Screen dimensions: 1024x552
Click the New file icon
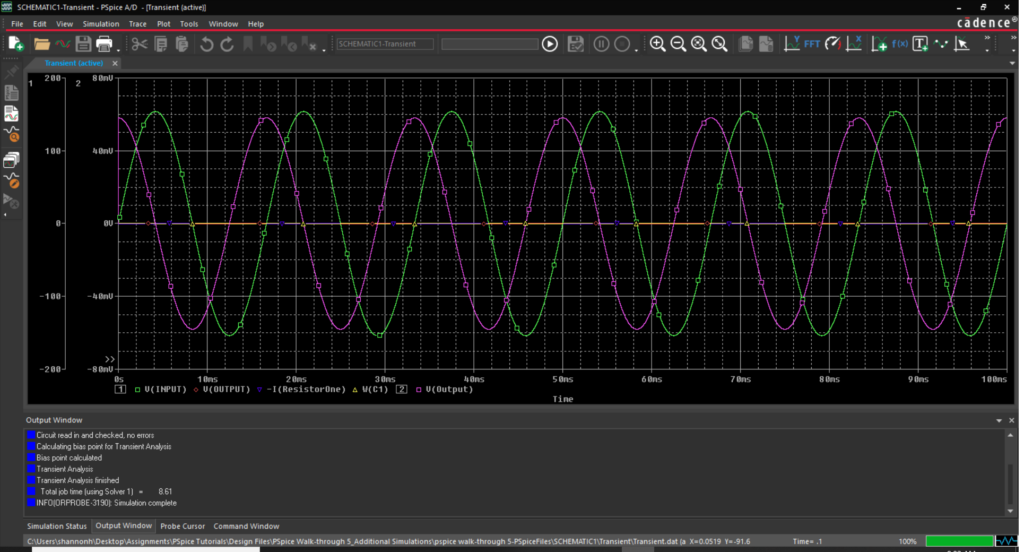[16, 44]
